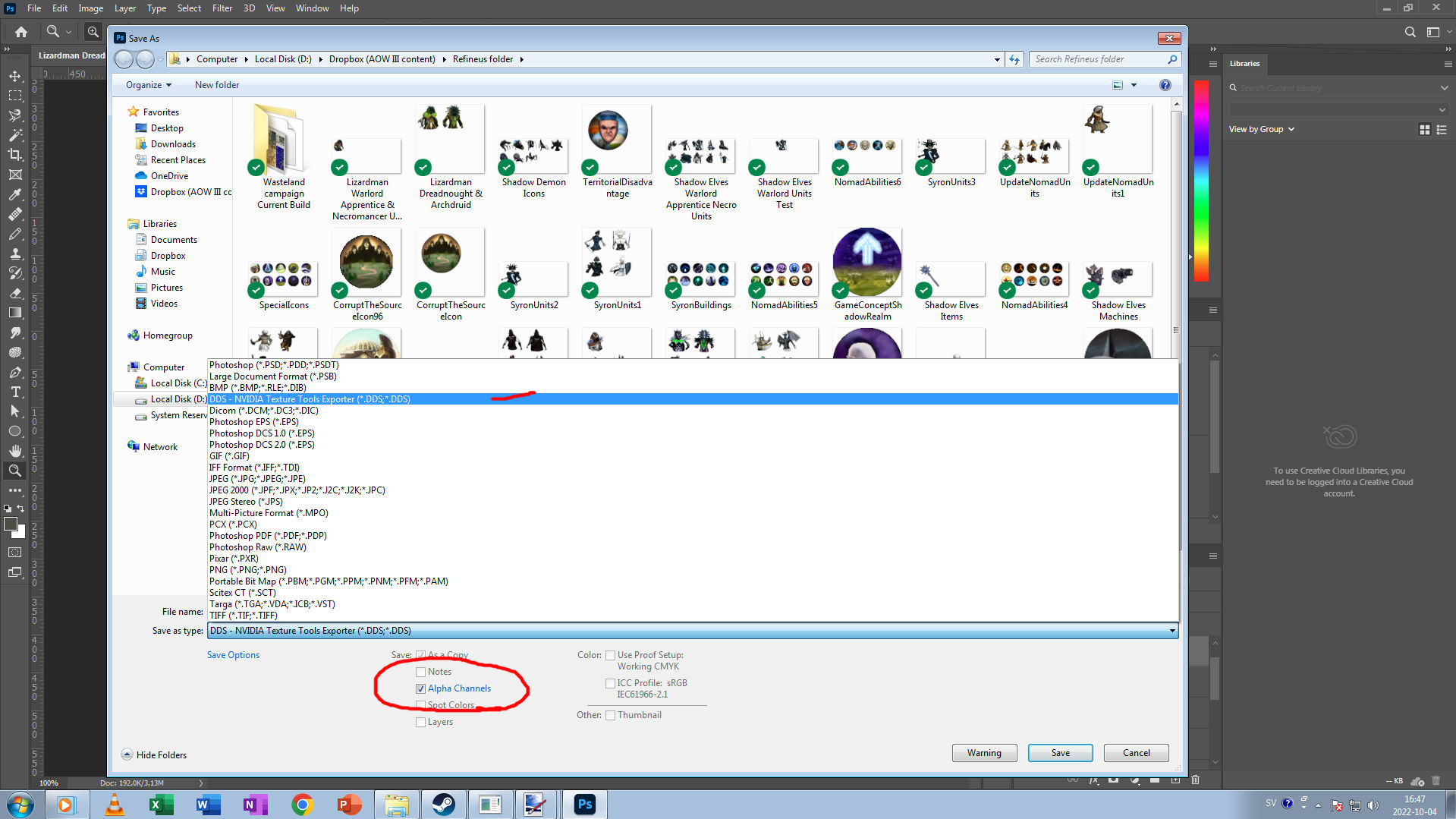
Task: Open the Windows Start menu
Action: click(x=20, y=805)
